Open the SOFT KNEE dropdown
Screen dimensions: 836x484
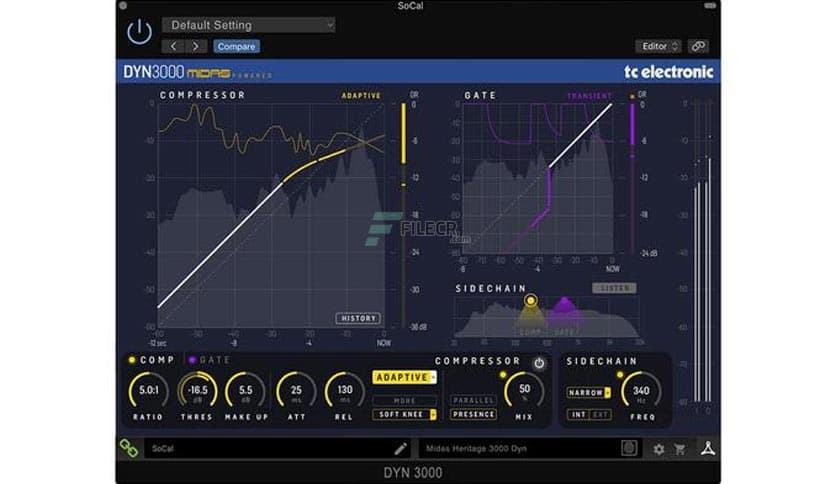(404, 414)
